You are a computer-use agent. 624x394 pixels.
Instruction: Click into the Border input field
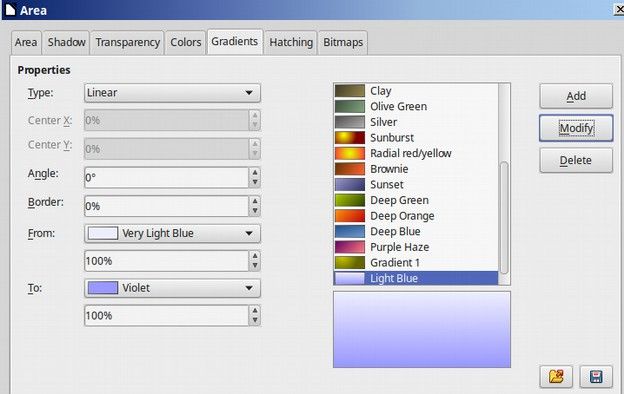[167, 206]
